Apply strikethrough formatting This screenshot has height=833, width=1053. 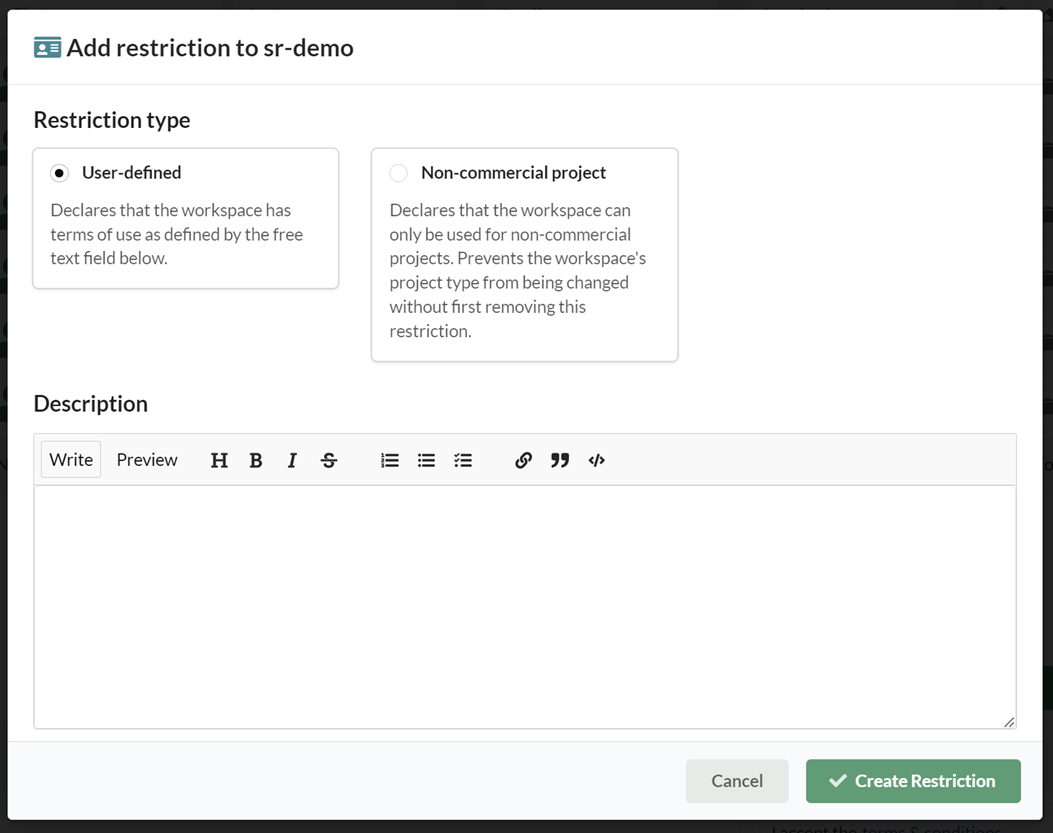point(329,460)
